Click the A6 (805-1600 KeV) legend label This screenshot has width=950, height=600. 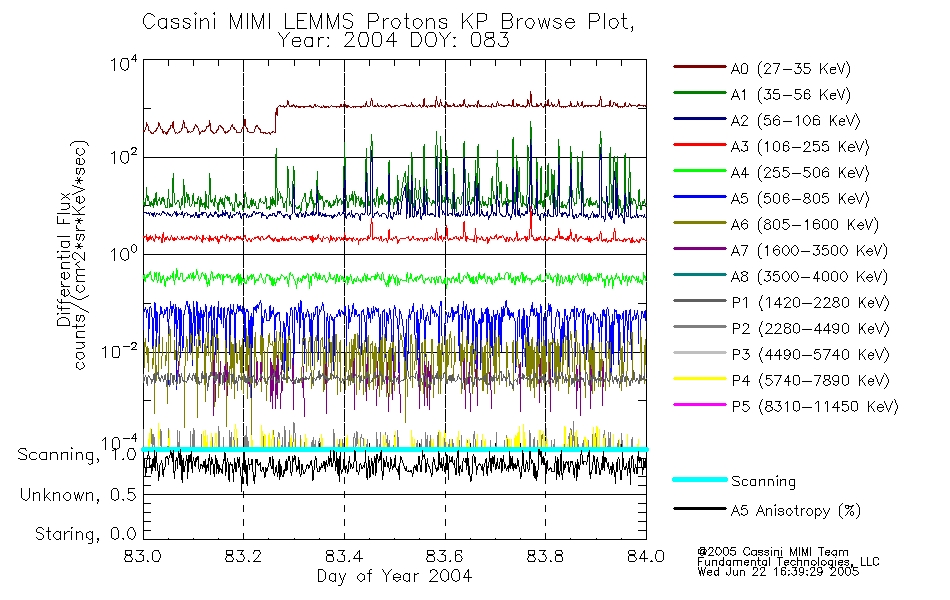(x=805, y=225)
